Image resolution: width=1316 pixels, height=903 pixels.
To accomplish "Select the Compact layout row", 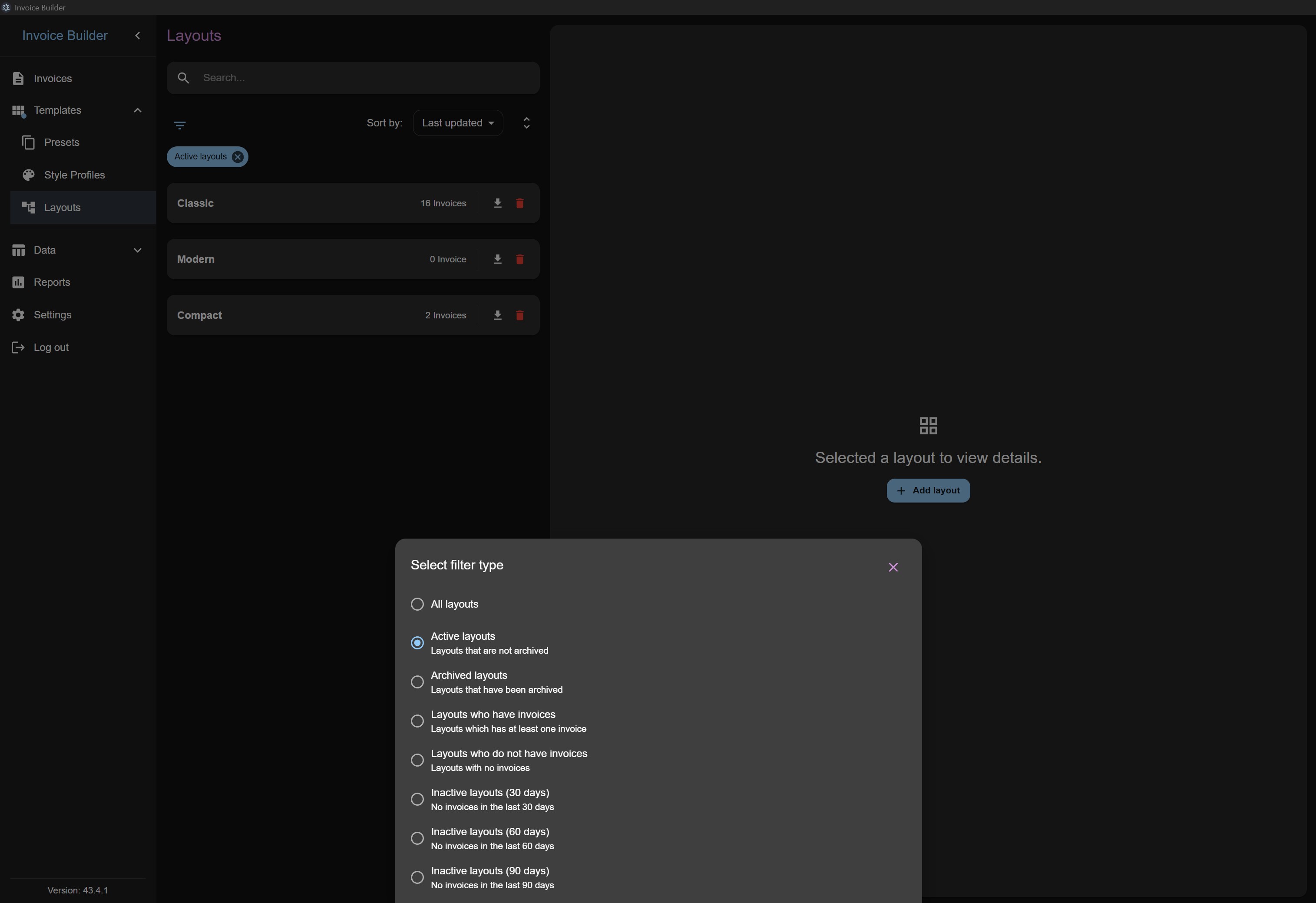I will pyautogui.click(x=353, y=315).
